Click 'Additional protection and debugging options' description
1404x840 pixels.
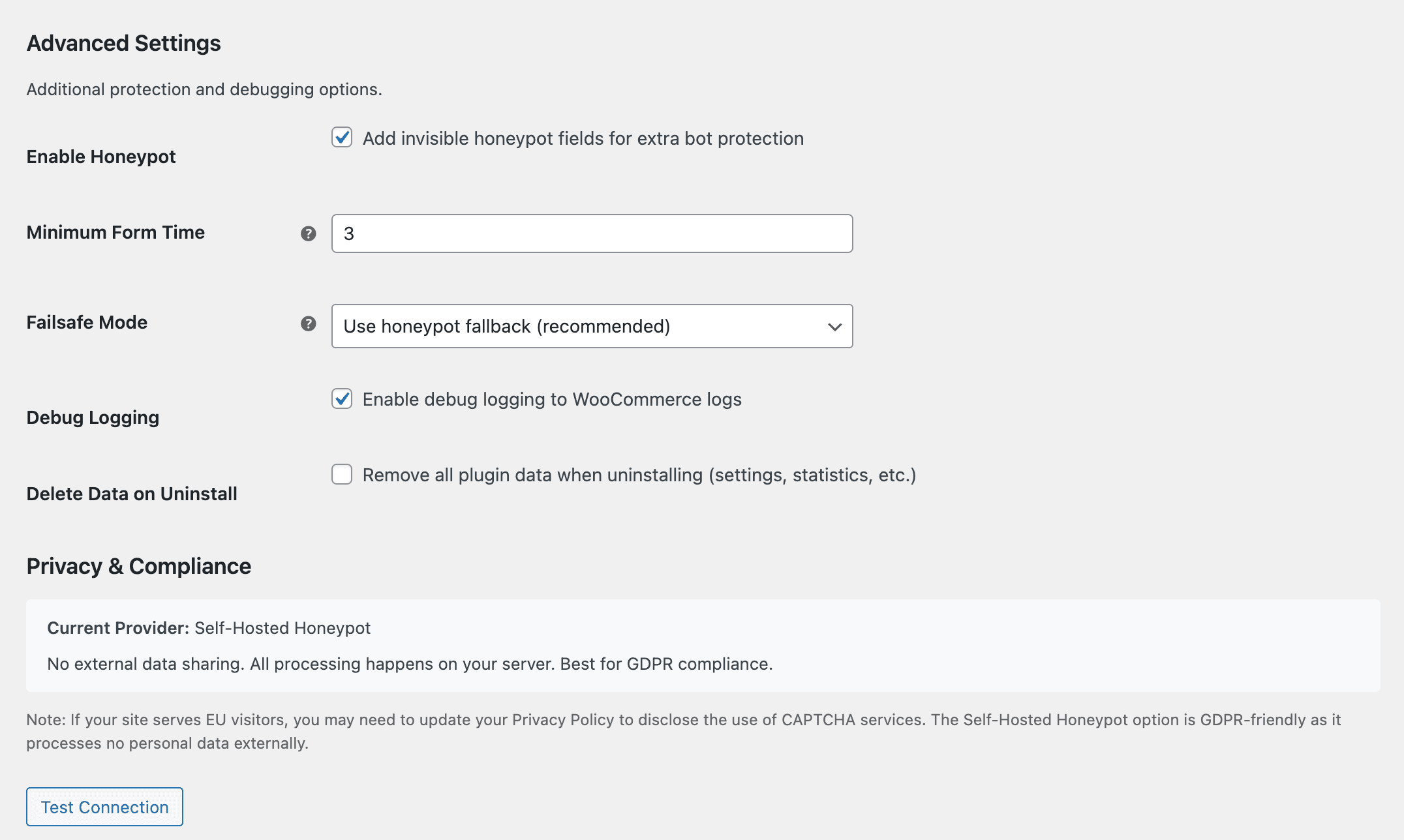(x=204, y=89)
